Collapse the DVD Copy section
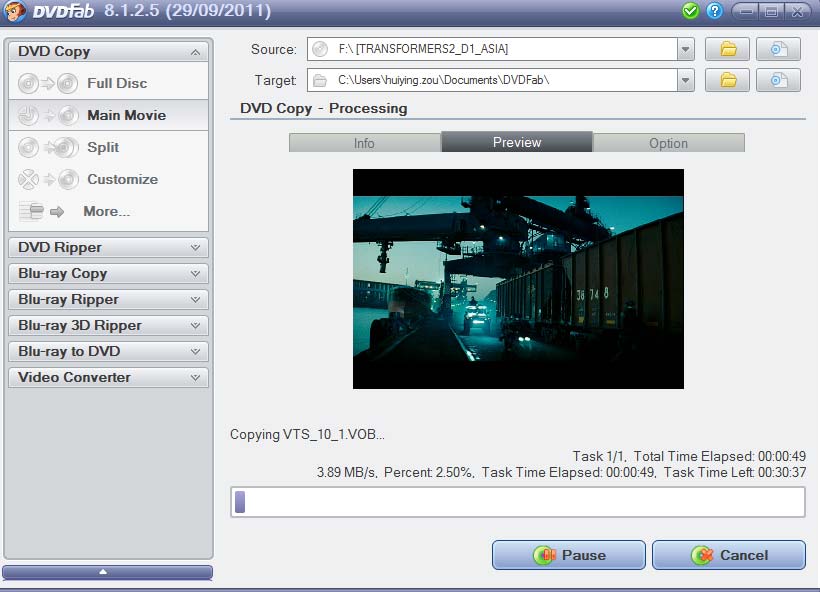 195,52
